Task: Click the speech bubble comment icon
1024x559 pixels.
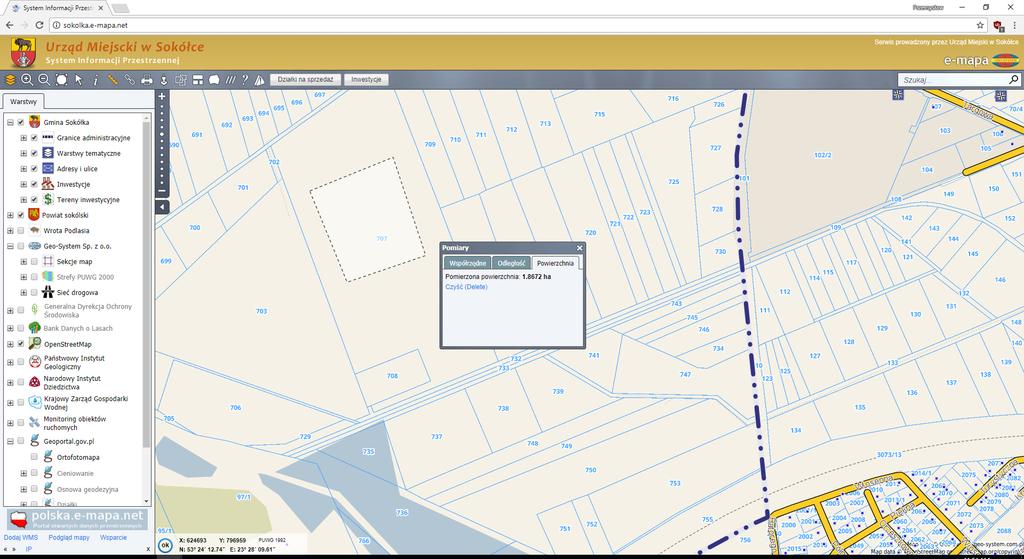Action: (x=214, y=80)
